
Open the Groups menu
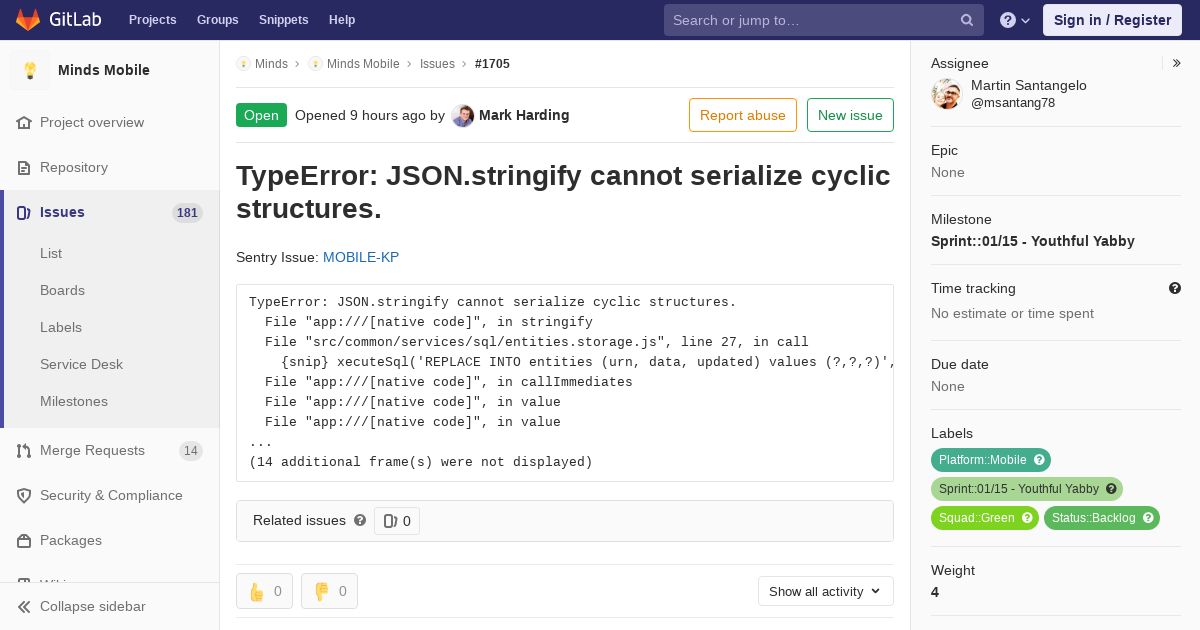[x=217, y=20]
